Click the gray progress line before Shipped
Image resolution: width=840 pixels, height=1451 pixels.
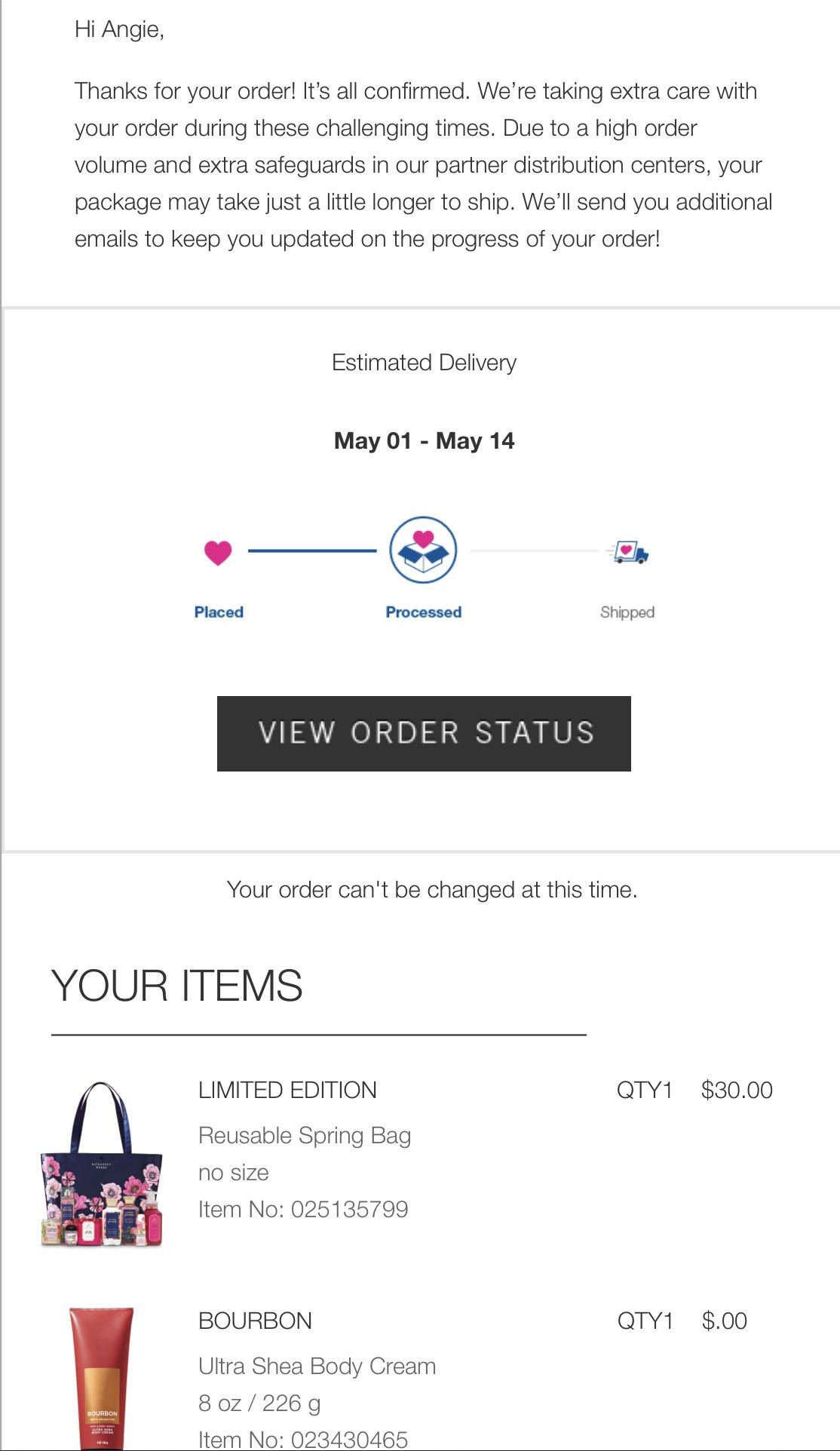[x=534, y=551]
